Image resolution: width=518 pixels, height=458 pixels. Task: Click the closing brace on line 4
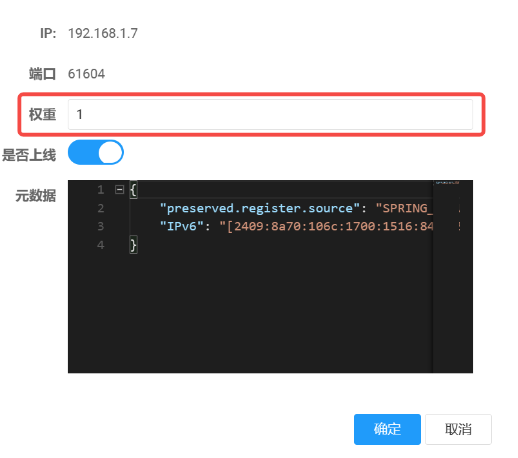[133, 245]
